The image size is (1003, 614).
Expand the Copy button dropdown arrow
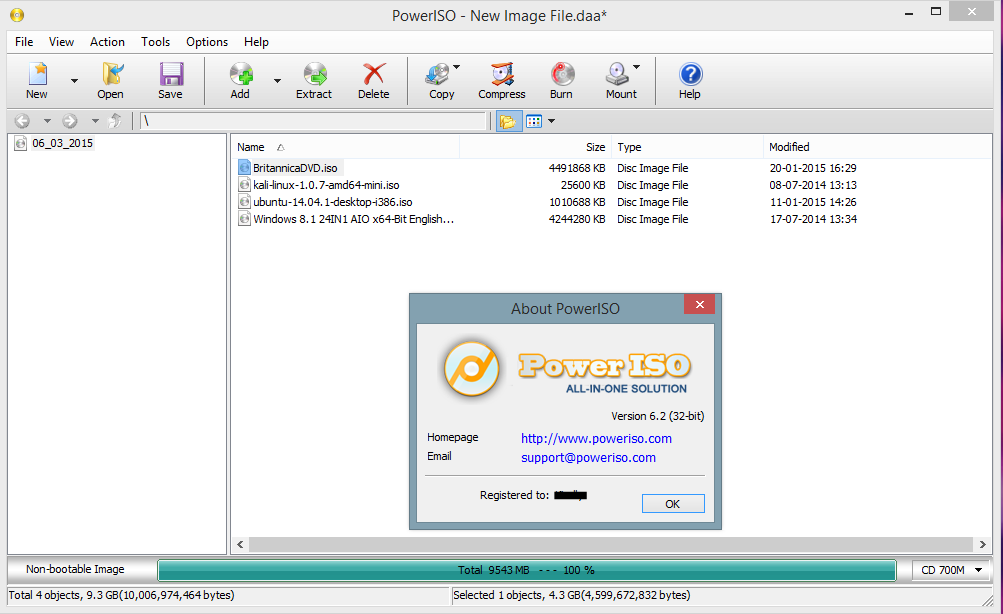tap(457, 67)
